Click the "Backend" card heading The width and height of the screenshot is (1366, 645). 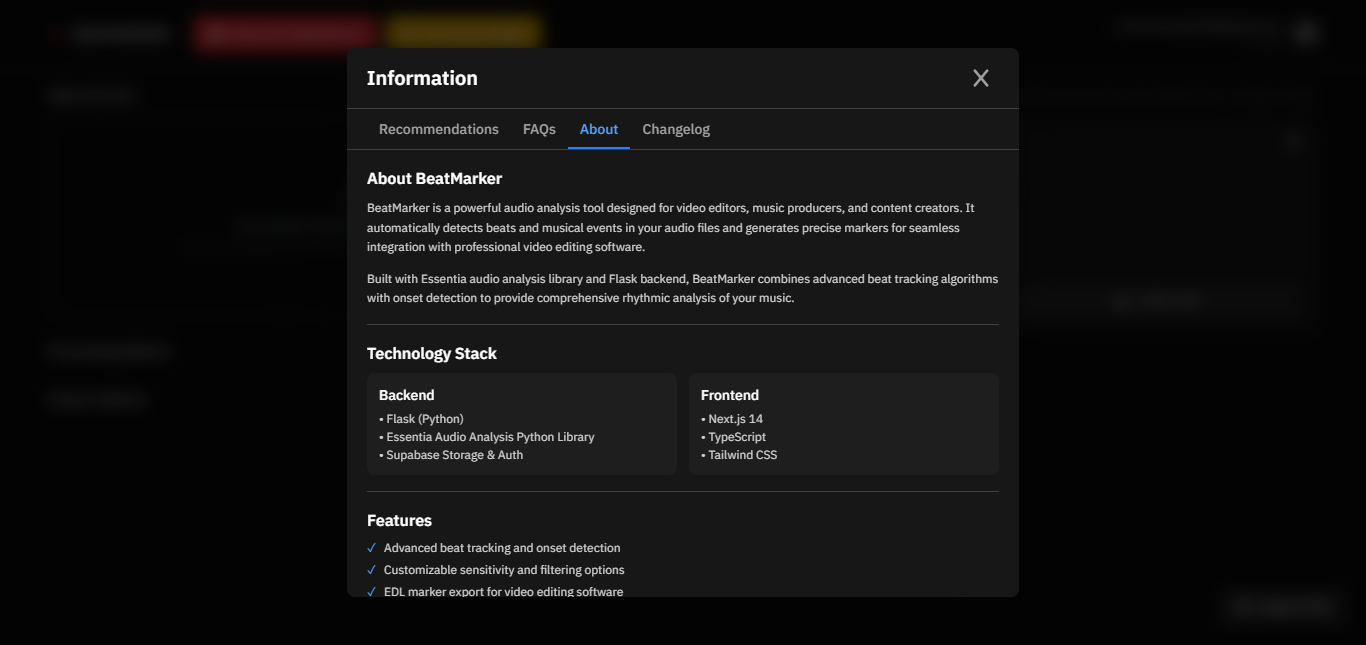(x=406, y=395)
